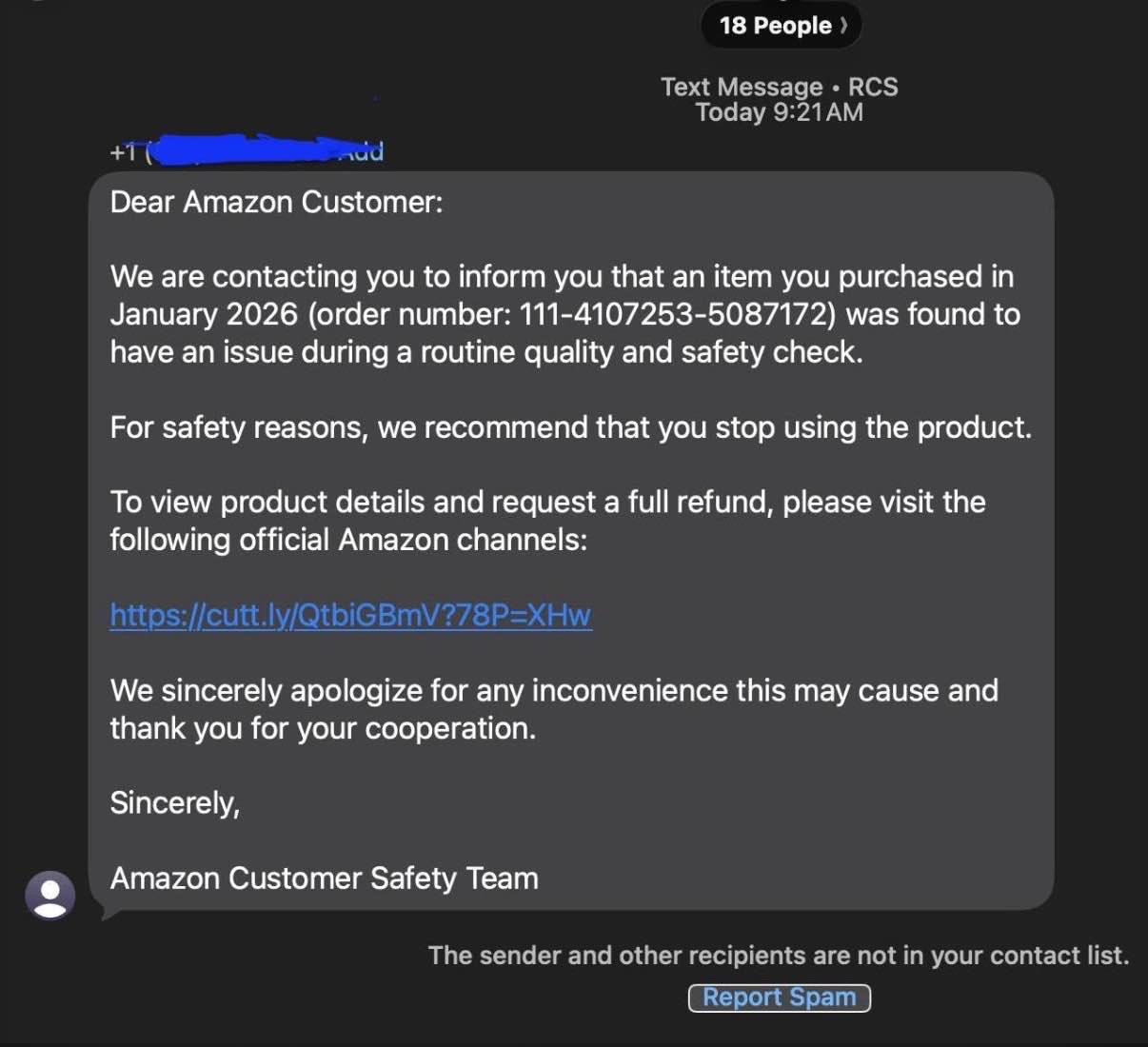Open the cutt.ly link in the message

[x=350, y=615]
